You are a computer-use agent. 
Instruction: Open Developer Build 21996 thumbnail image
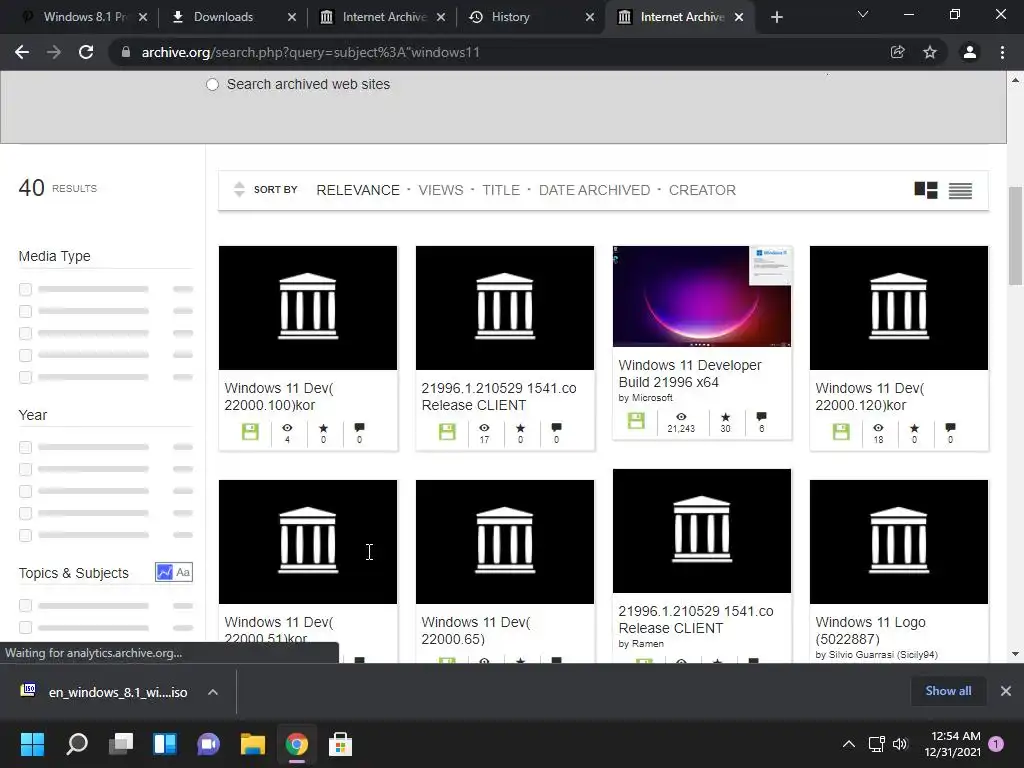(x=701, y=296)
